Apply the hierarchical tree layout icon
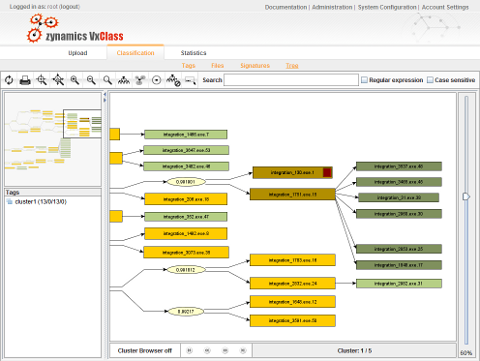 (x=124, y=80)
